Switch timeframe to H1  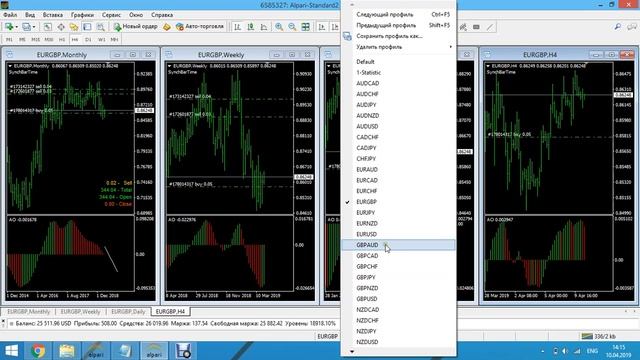click(62, 40)
